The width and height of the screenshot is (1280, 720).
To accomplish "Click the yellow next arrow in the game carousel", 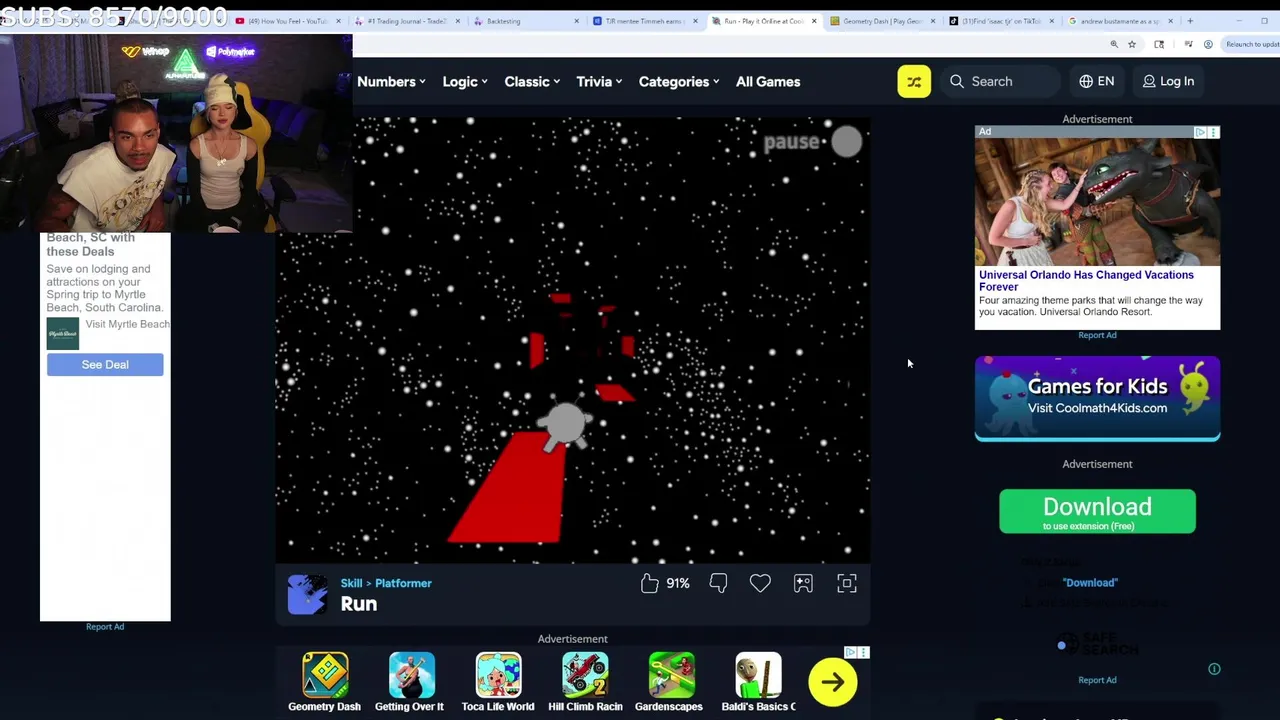I will (x=833, y=682).
